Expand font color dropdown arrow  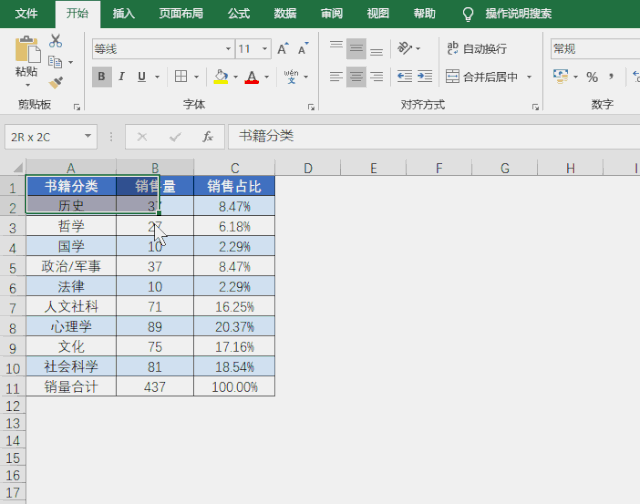pos(267,77)
